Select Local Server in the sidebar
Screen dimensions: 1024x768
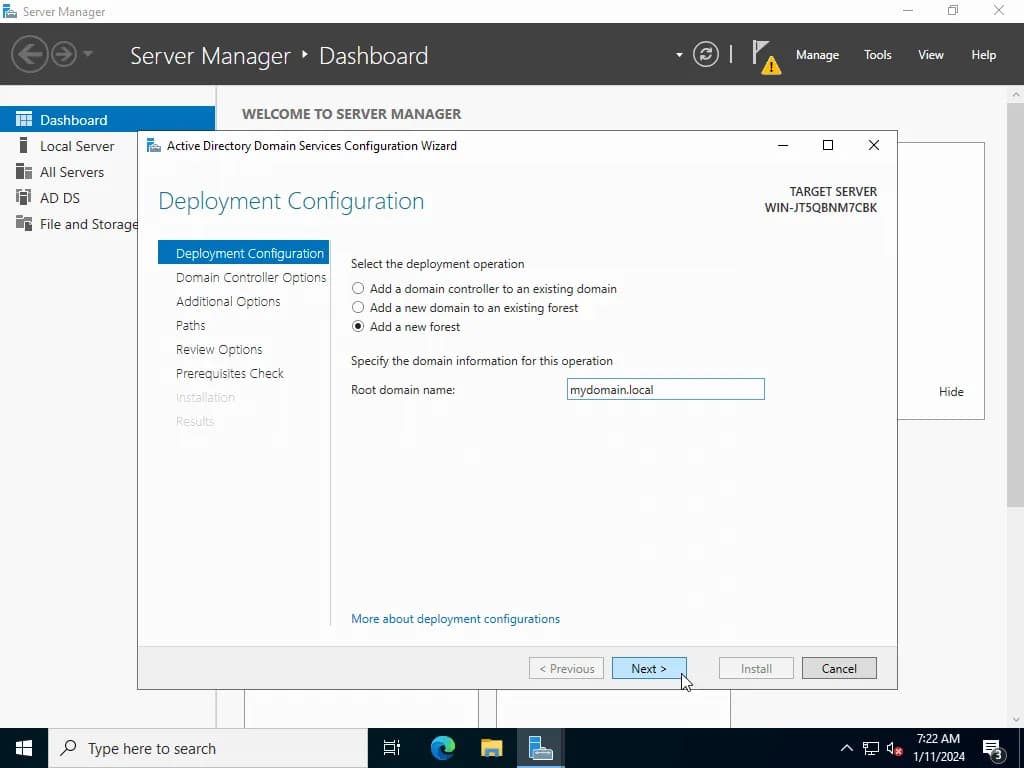[77, 146]
